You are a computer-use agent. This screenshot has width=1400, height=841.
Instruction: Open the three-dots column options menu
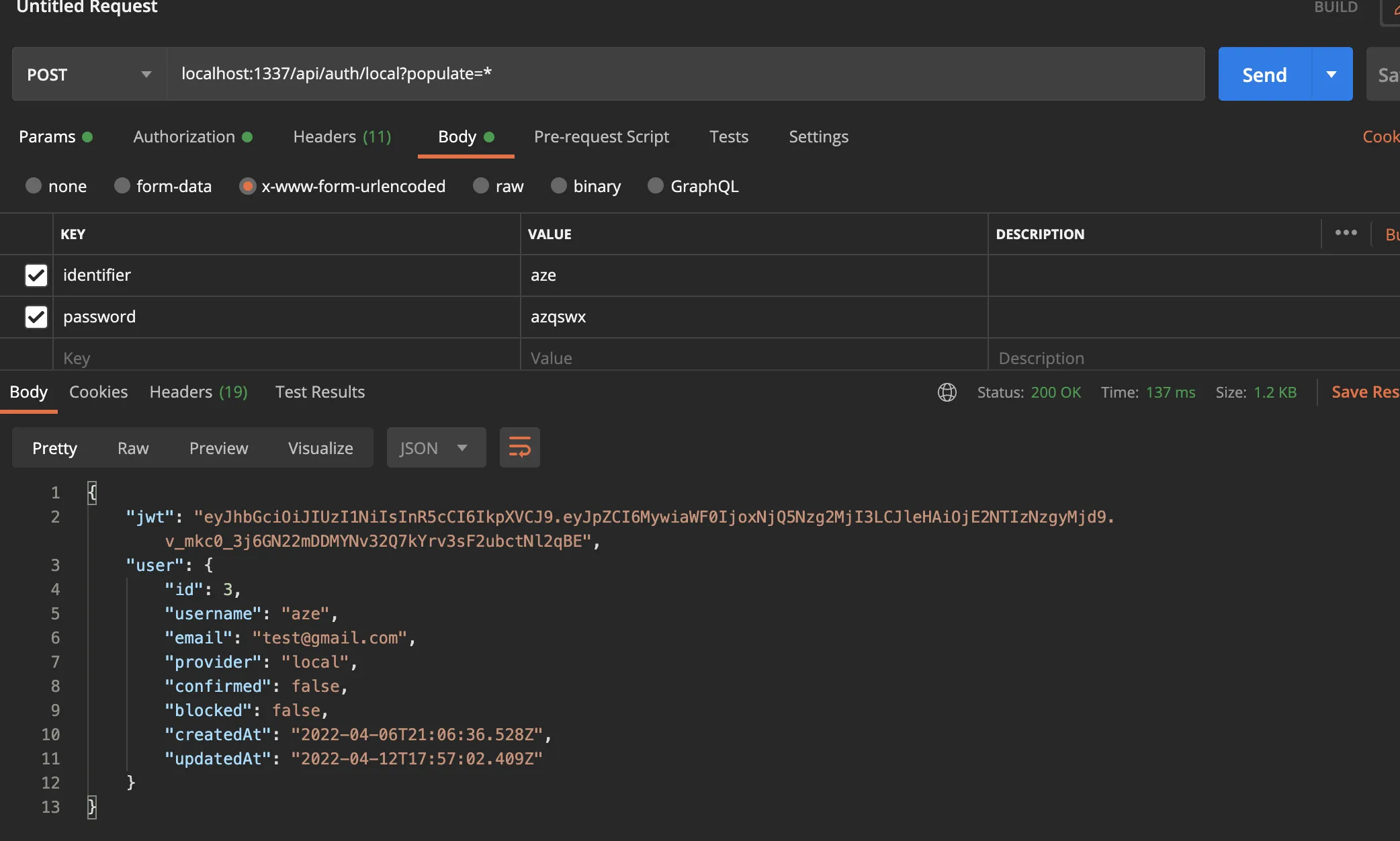1346,233
